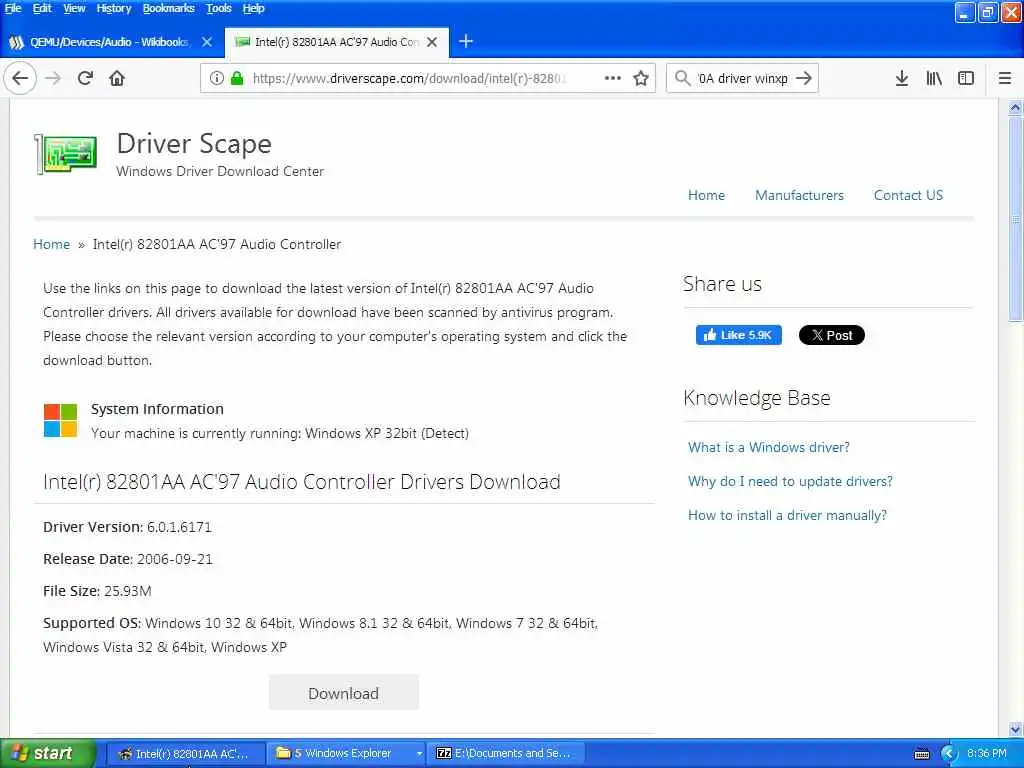The height and width of the screenshot is (768, 1024).
Task: Click the vertical scrollbar thumb
Action: click(x=1015, y=219)
